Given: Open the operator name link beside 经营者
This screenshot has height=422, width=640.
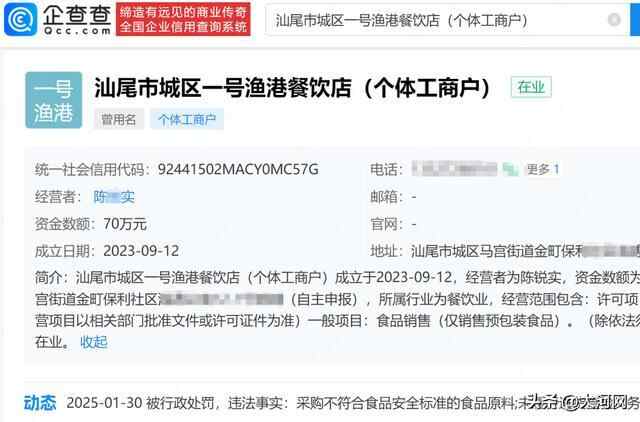Looking at the screenshot, I should [x=114, y=197].
